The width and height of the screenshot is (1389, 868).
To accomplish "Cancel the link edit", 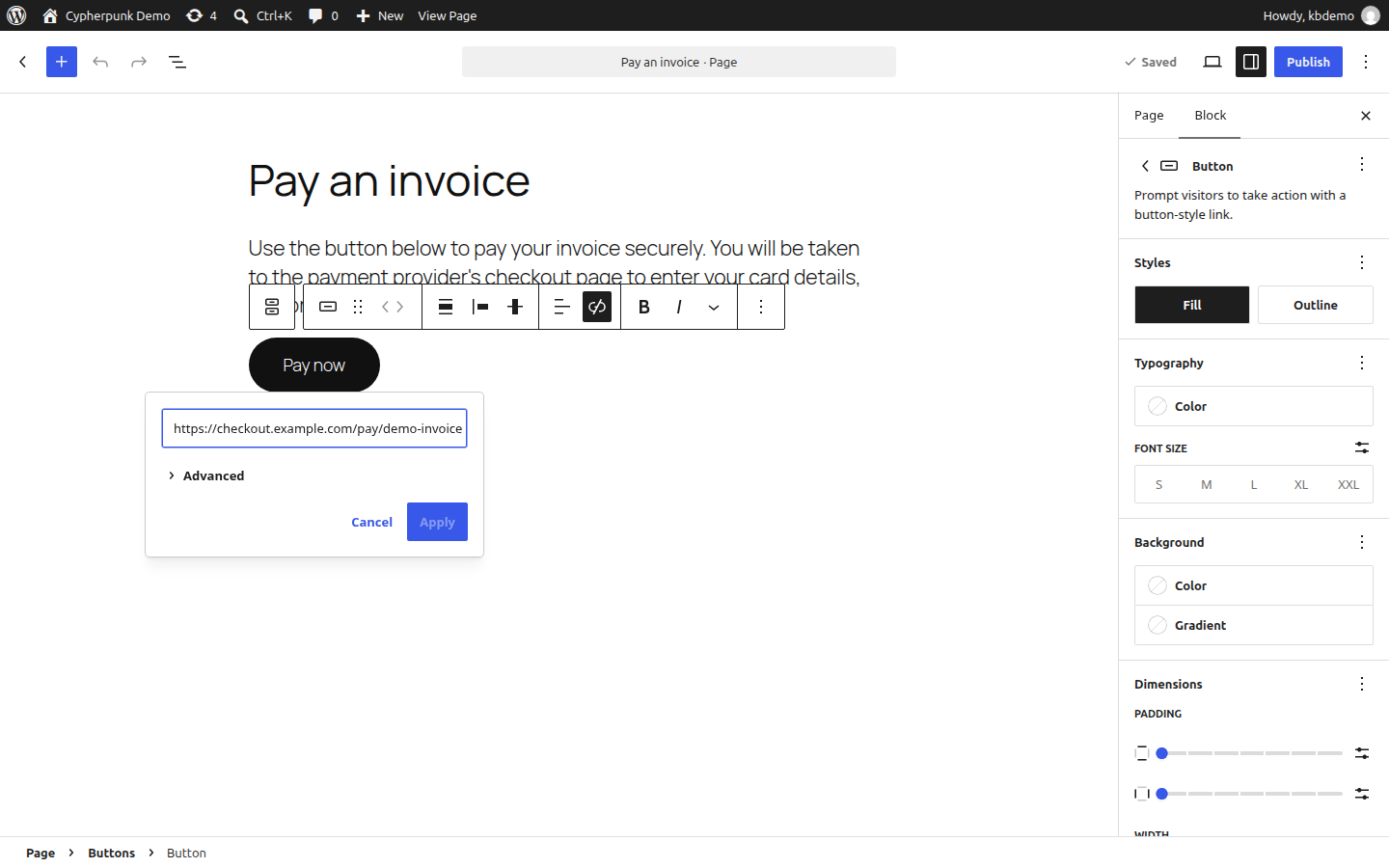I will 371,522.
